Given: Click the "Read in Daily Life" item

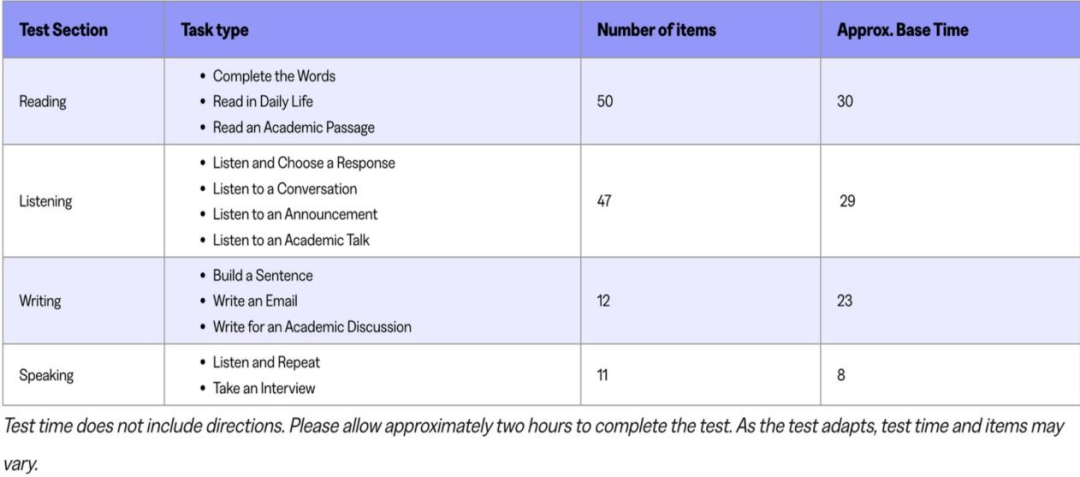Looking at the screenshot, I should [263, 102].
